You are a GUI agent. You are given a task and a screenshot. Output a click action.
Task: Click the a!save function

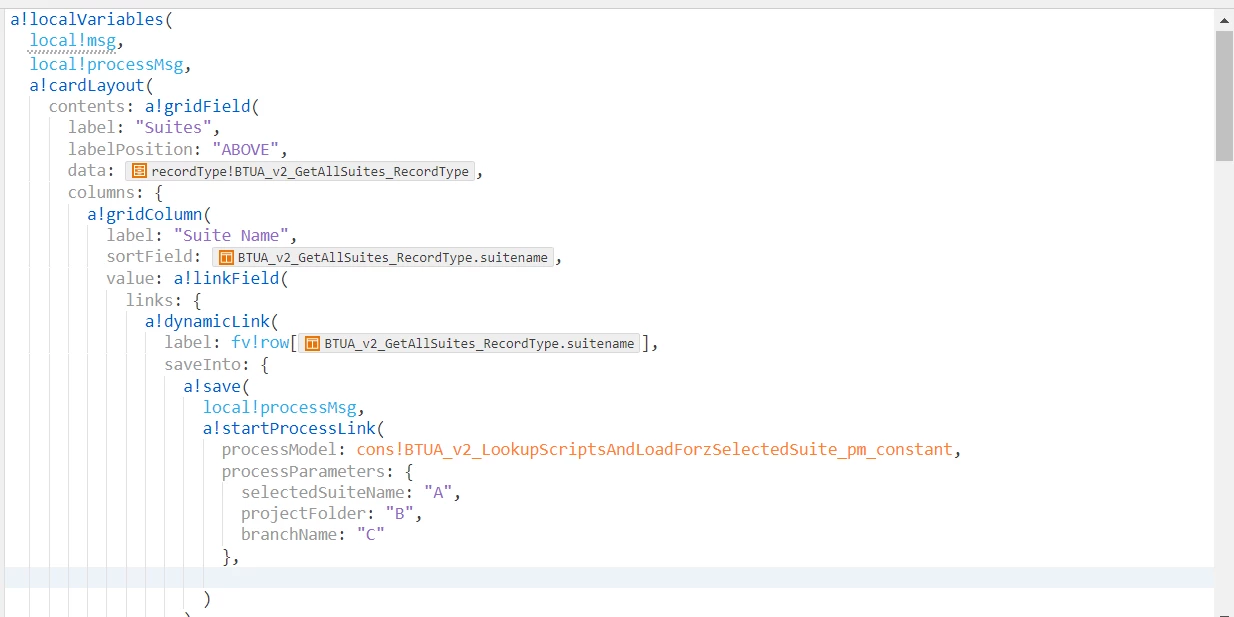[212, 386]
